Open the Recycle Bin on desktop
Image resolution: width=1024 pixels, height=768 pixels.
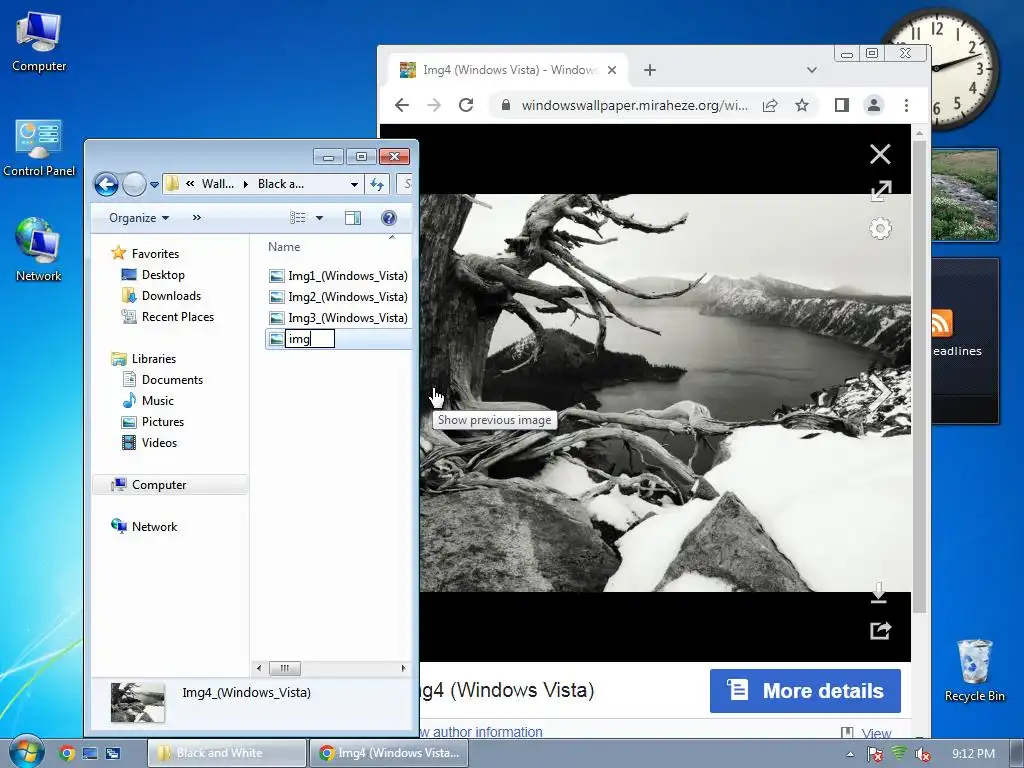pyautogui.click(x=974, y=671)
